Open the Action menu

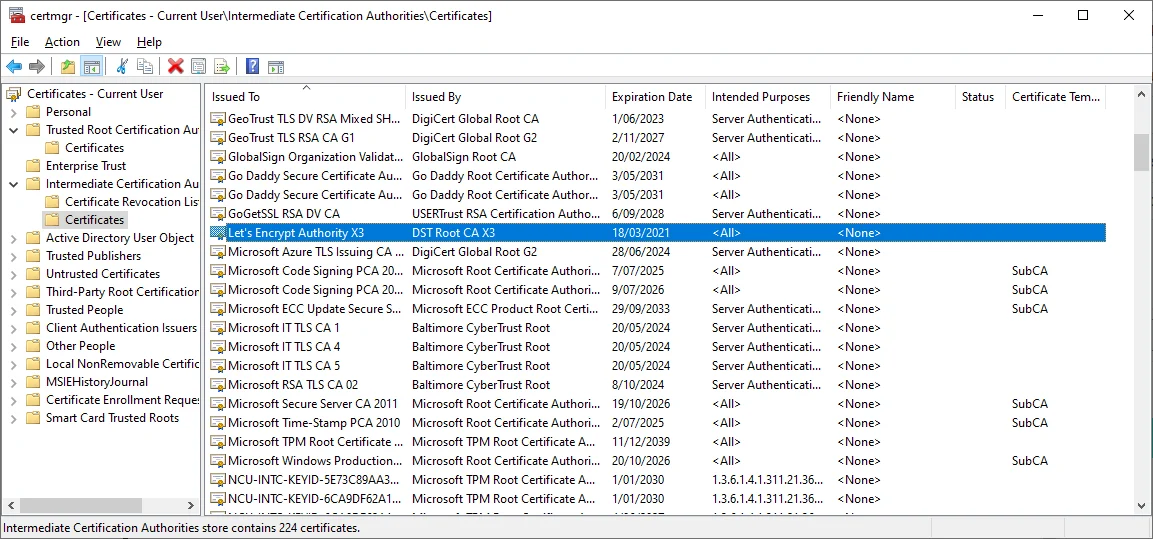coord(62,42)
